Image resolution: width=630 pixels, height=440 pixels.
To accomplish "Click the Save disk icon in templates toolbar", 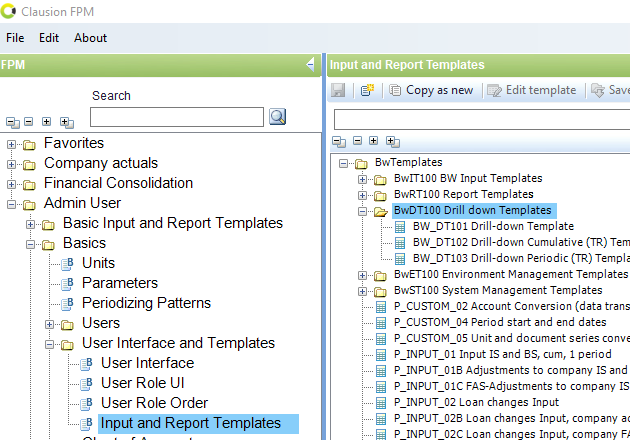I will point(338,90).
